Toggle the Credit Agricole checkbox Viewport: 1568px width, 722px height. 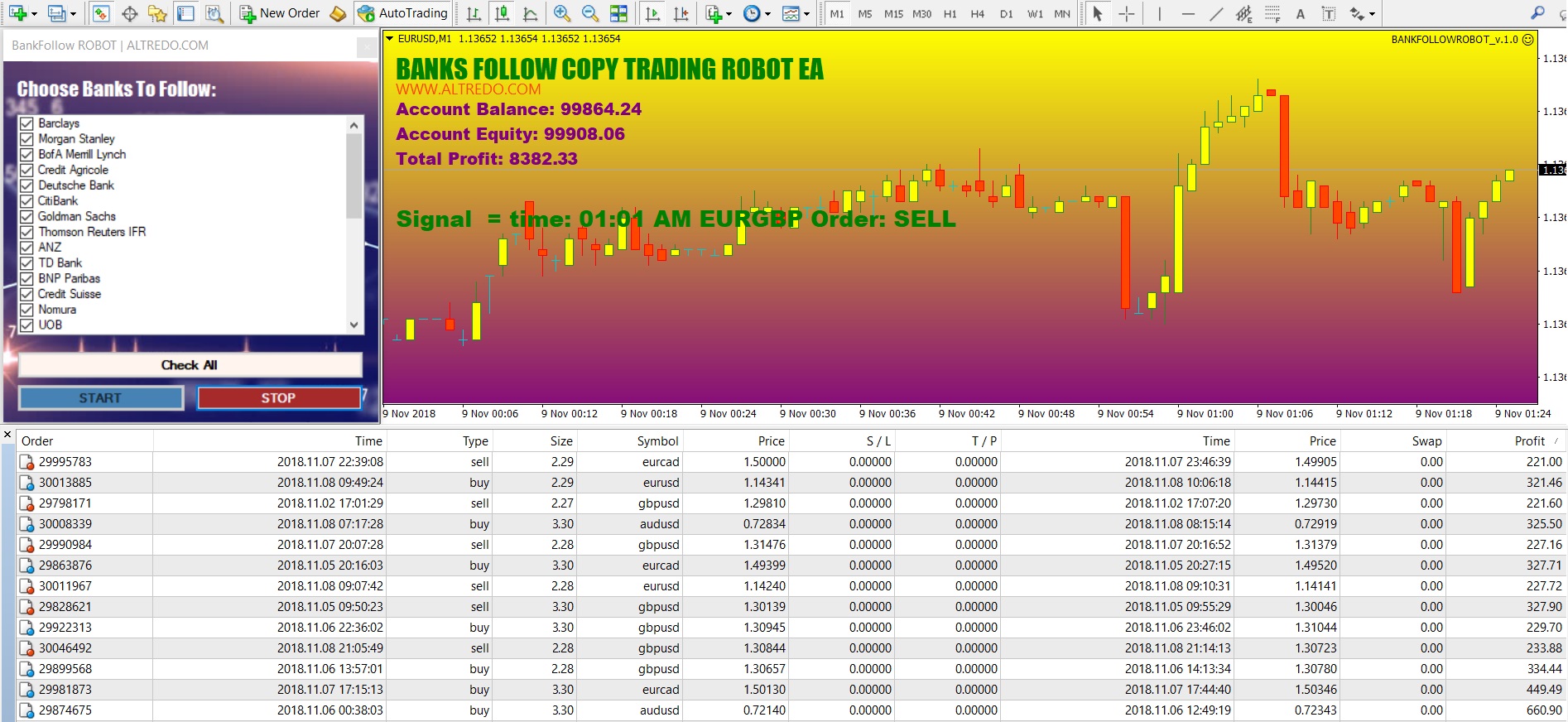point(26,170)
